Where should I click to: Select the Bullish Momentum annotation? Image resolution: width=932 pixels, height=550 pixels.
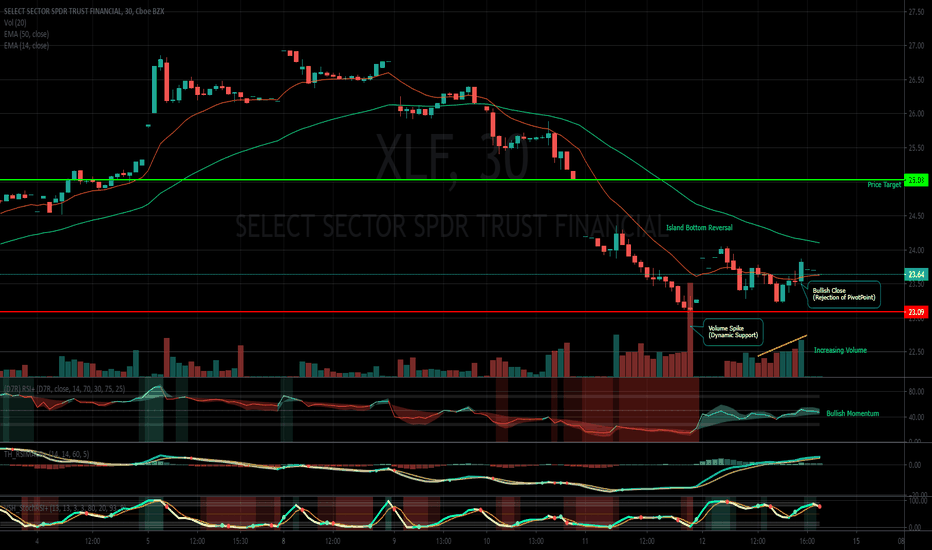tap(852, 413)
